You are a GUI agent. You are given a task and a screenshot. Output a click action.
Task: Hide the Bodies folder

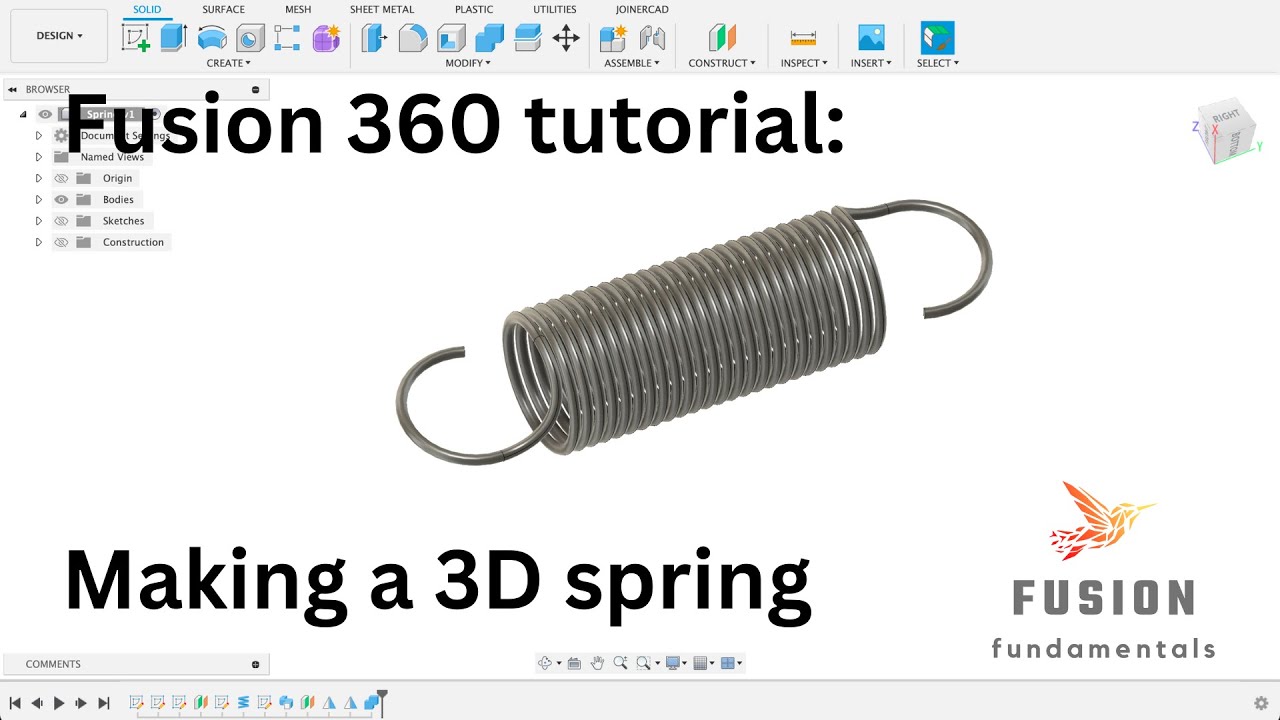61,199
